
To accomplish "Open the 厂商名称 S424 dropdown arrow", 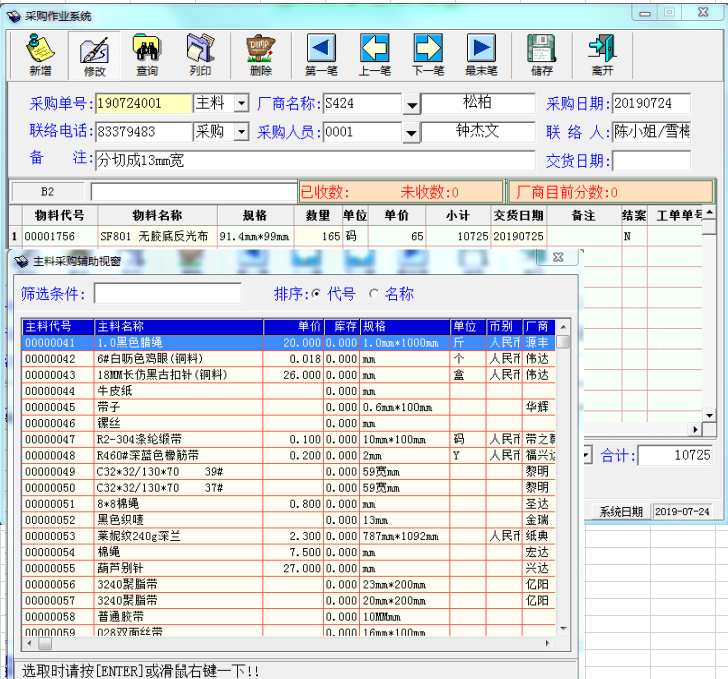I will [411, 104].
